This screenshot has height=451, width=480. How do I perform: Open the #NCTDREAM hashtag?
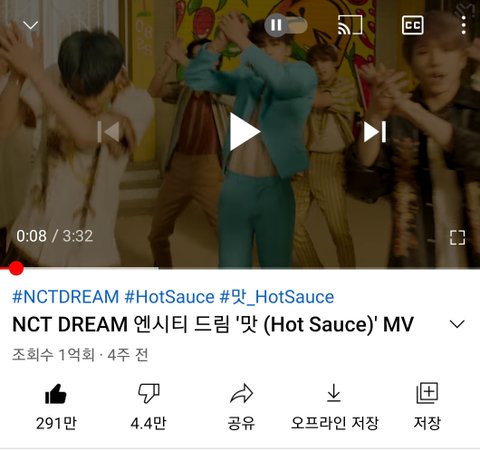click(x=65, y=297)
